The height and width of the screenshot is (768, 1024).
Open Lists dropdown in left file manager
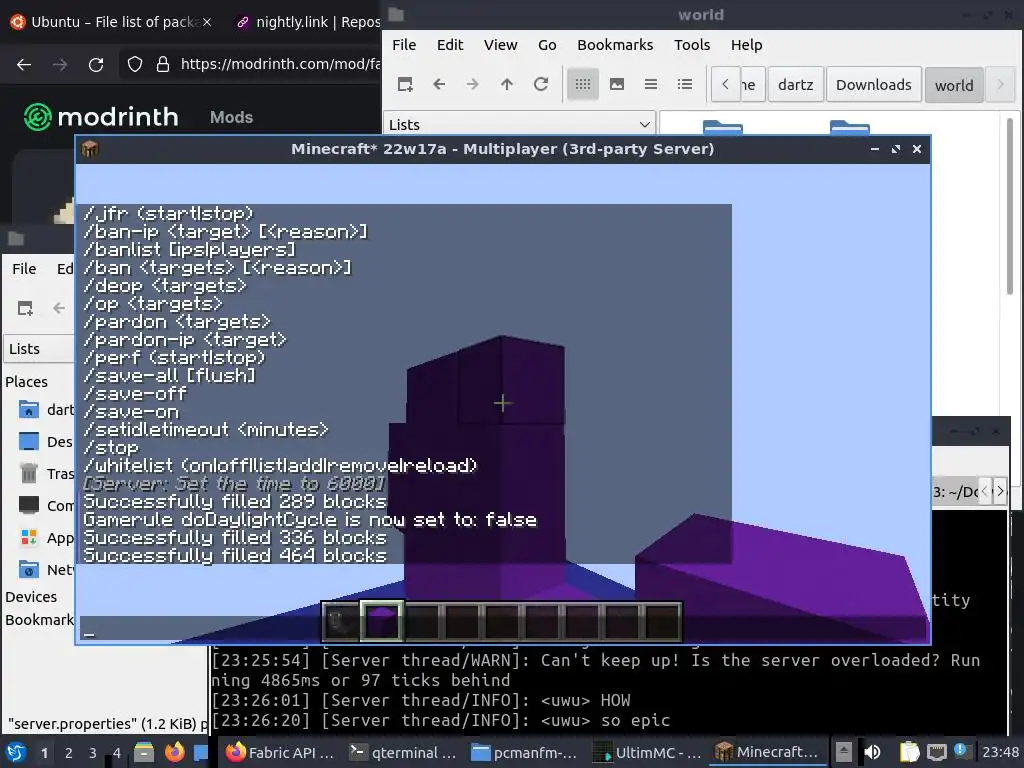(39, 349)
